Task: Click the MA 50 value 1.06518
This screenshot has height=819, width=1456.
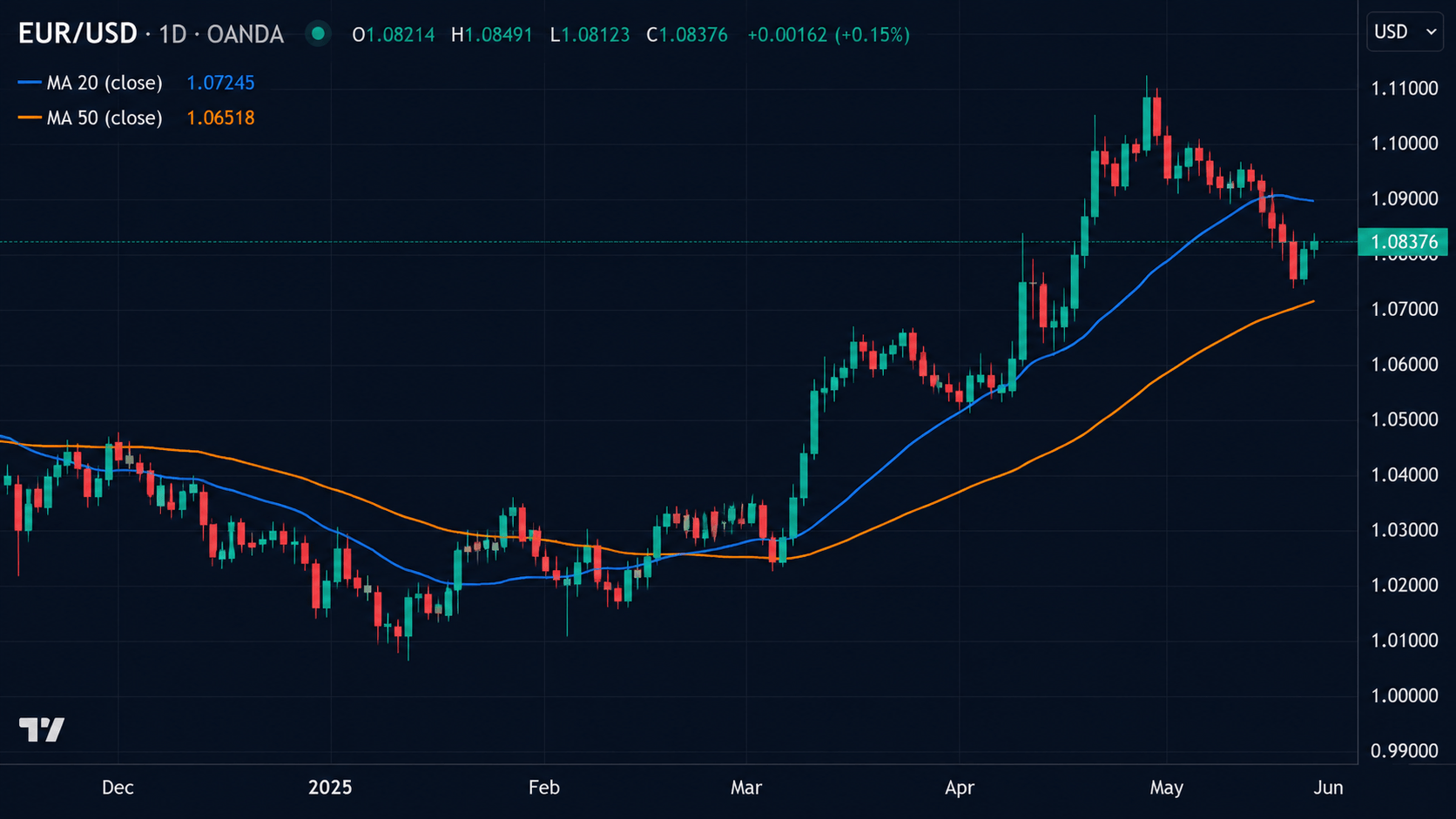Action: tap(220, 117)
